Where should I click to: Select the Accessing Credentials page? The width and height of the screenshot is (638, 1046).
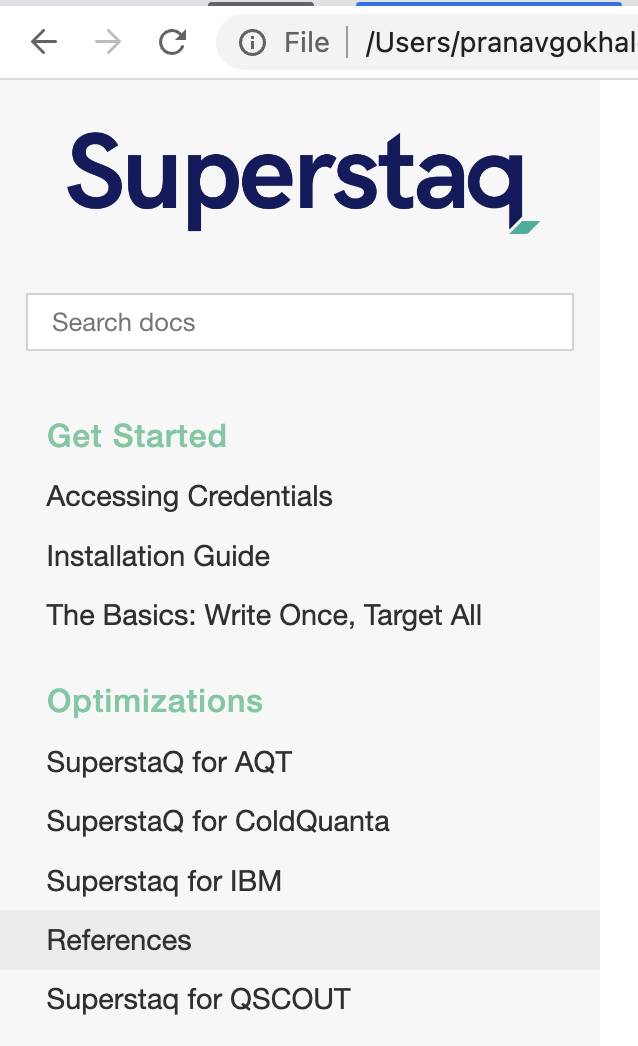pyautogui.click(x=189, y=496)
